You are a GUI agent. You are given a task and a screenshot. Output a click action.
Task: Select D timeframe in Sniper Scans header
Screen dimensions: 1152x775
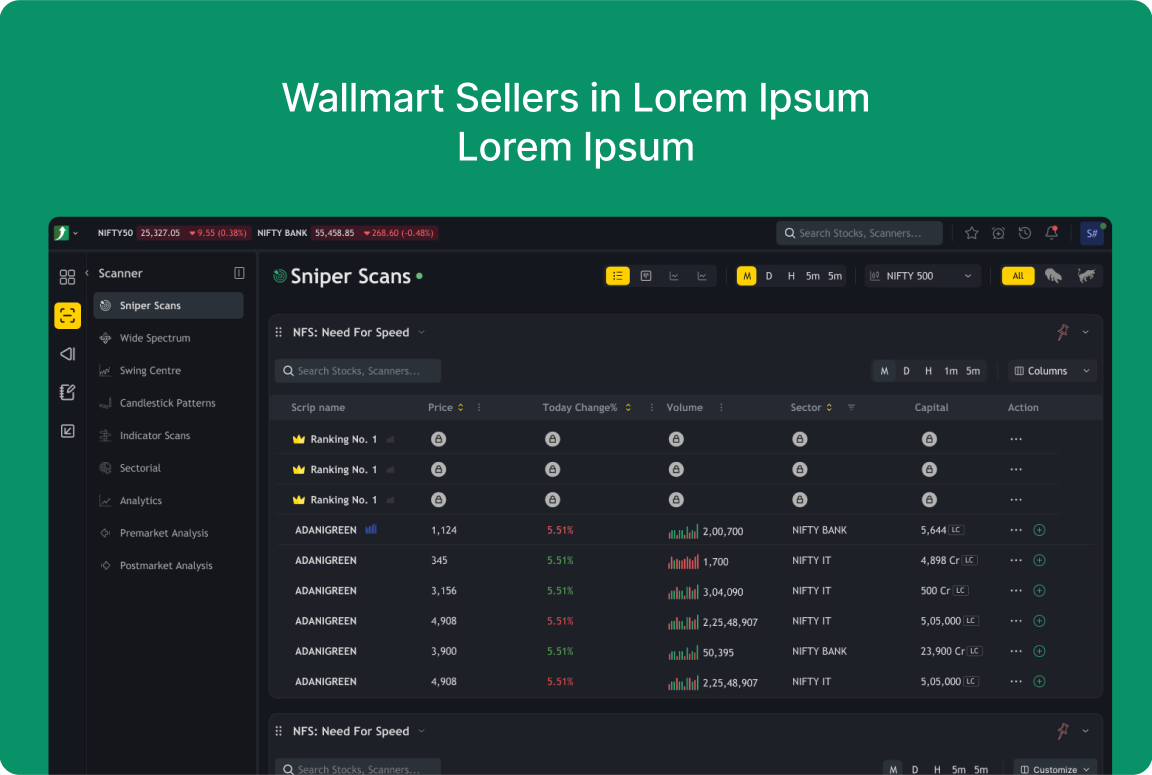[x=769, y=276]
